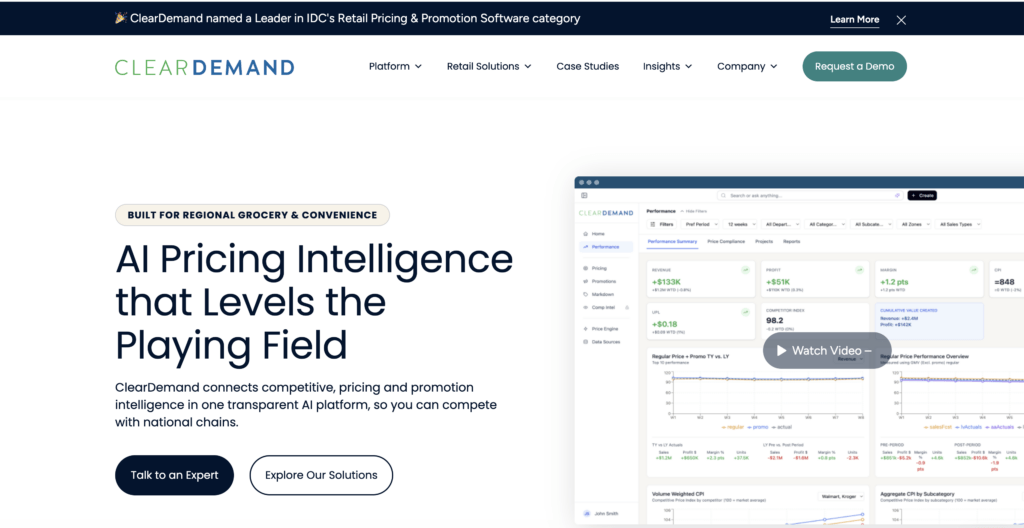Open the All Departments filter dropdown

(x=781, y=224)
